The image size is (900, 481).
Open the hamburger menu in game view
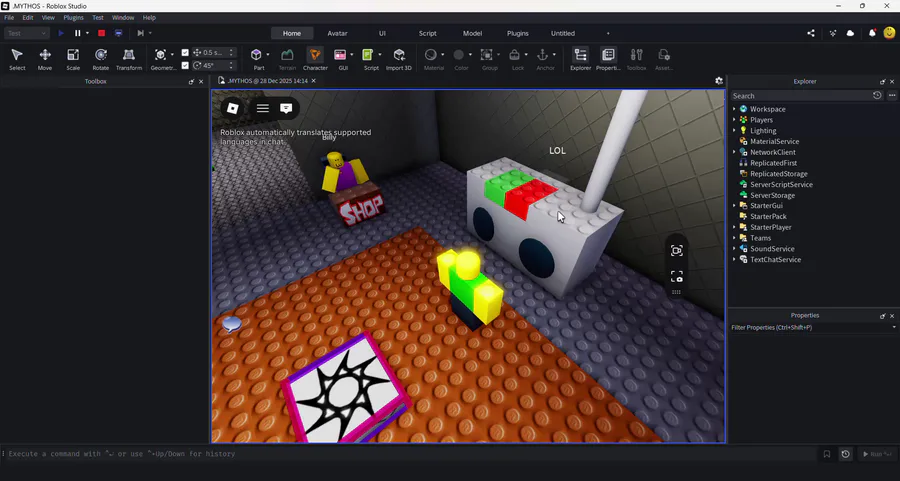point(262,108)
